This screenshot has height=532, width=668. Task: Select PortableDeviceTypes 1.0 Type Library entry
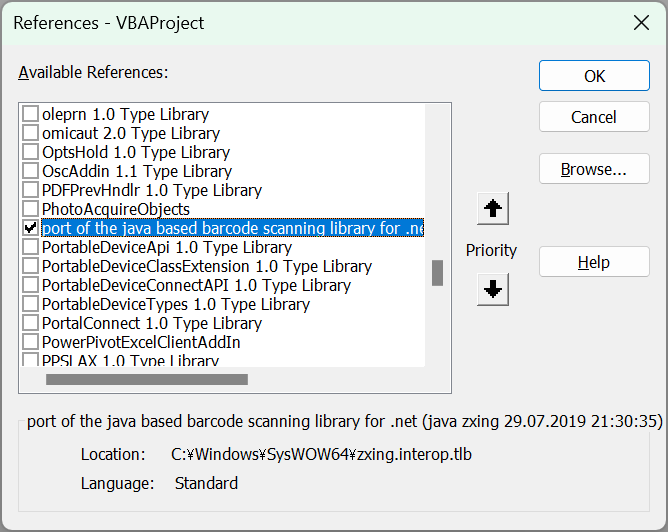pyautogui.click(x=176, y=304)
